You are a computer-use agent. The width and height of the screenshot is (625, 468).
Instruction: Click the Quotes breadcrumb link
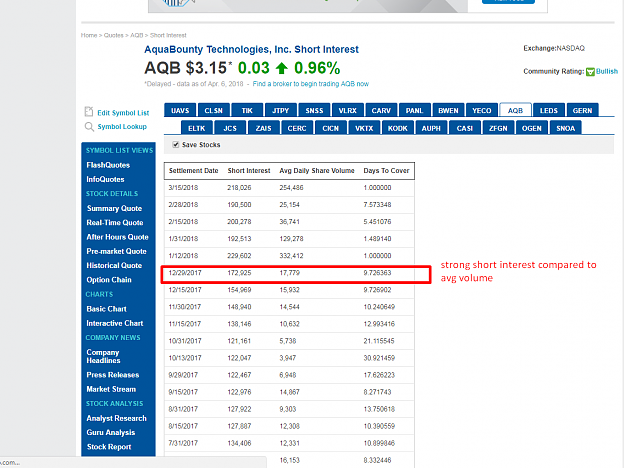[114, 35]
